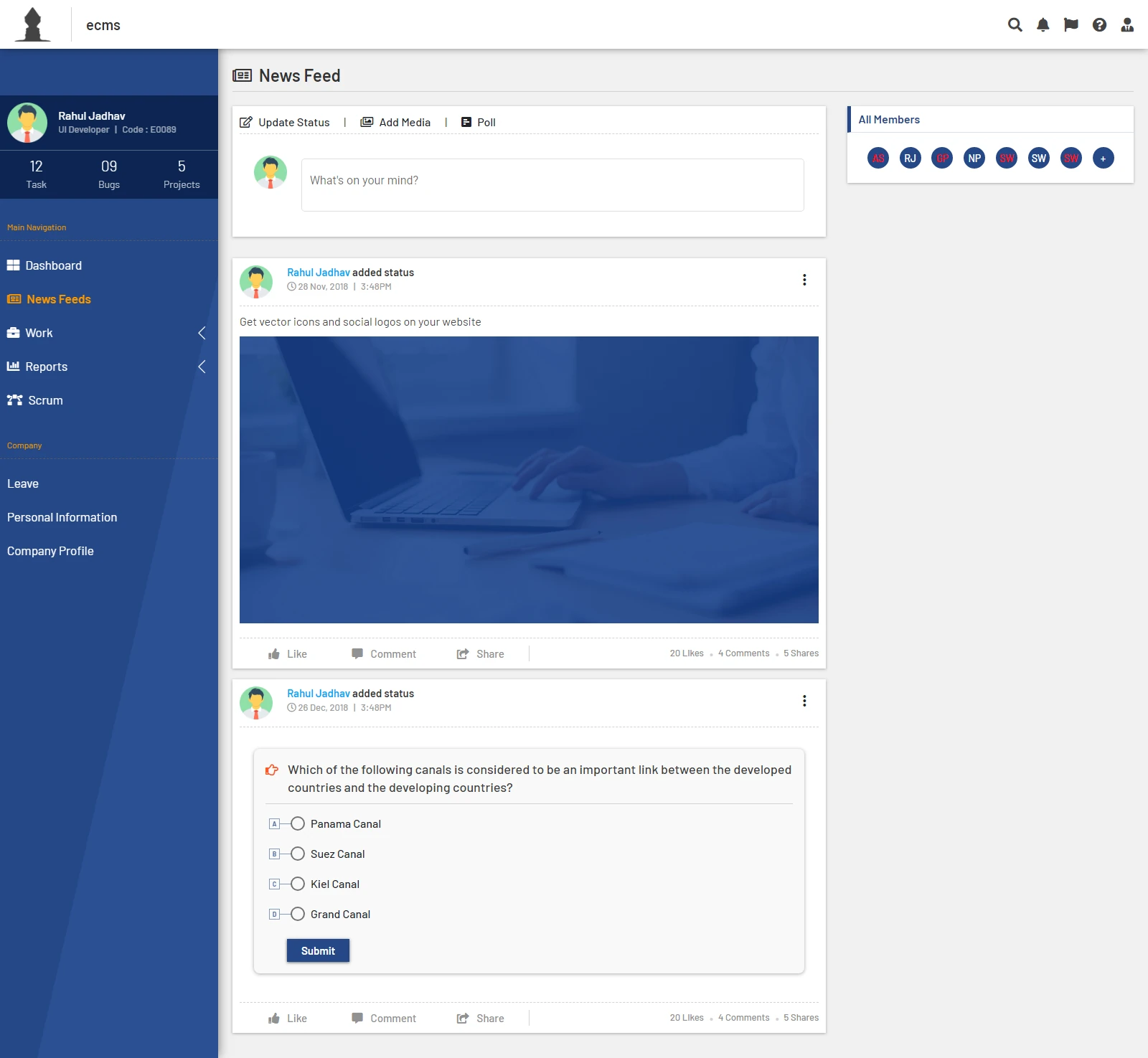This screenshot has height=1058, width=1148.
Task: Click the flag icon in the header
Action: click(x=1071, y=25)
